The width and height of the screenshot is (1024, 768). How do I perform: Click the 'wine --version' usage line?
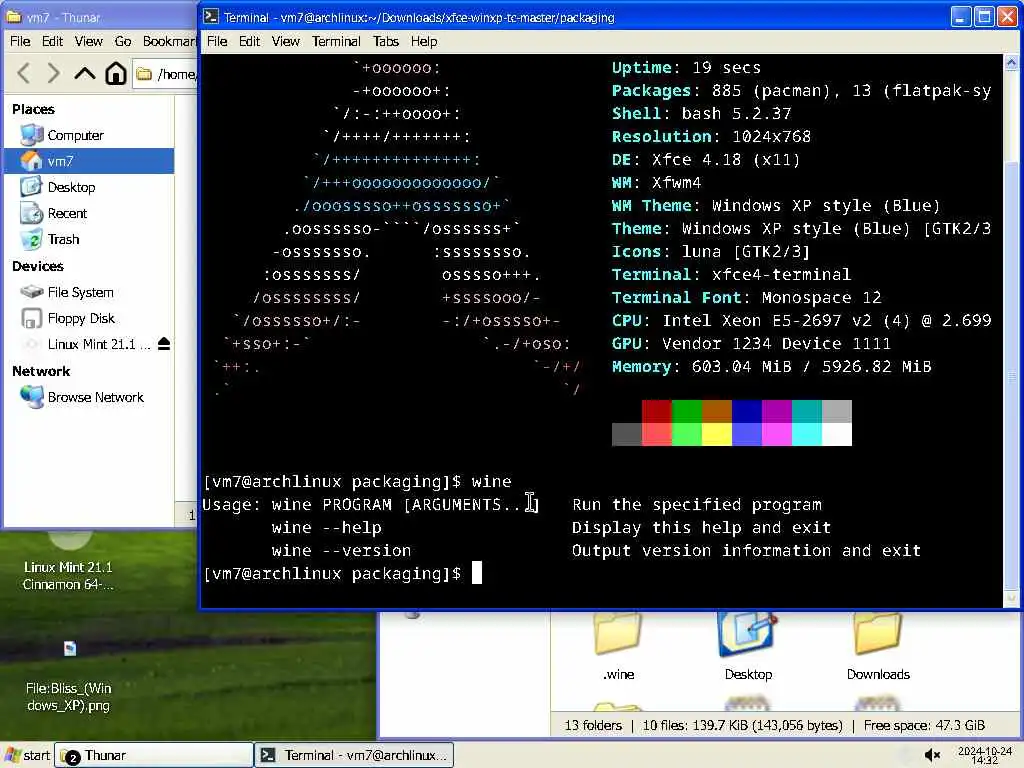(x=562, y=551)
